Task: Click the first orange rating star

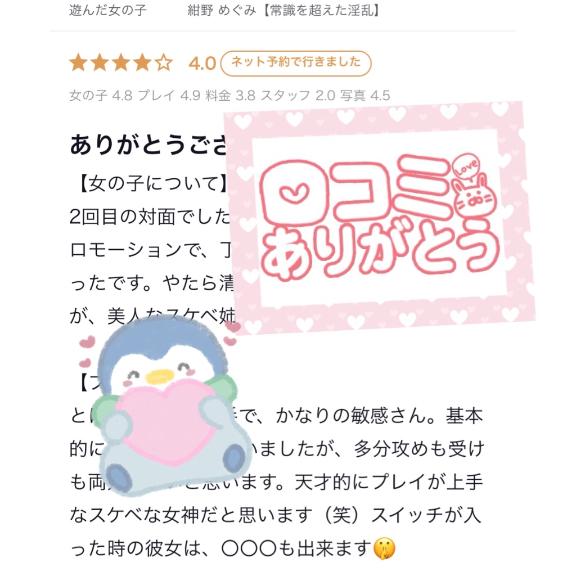Action: coord(78,63)
